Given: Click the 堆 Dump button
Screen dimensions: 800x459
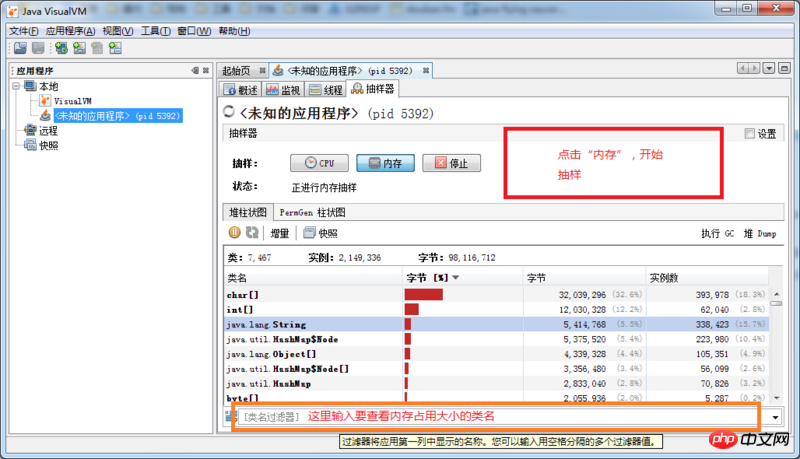Looking at the screenshot, I should pyautogui.click(x=760, y=233).
